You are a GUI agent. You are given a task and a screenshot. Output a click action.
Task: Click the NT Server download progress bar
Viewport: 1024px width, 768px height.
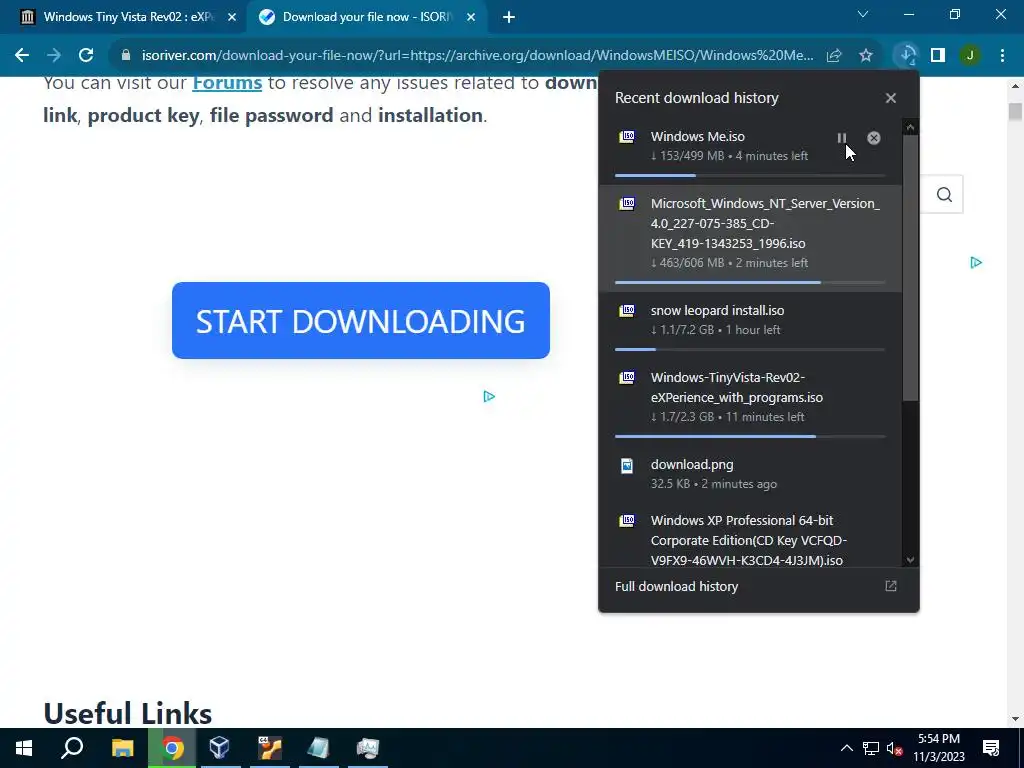point(750,282)
